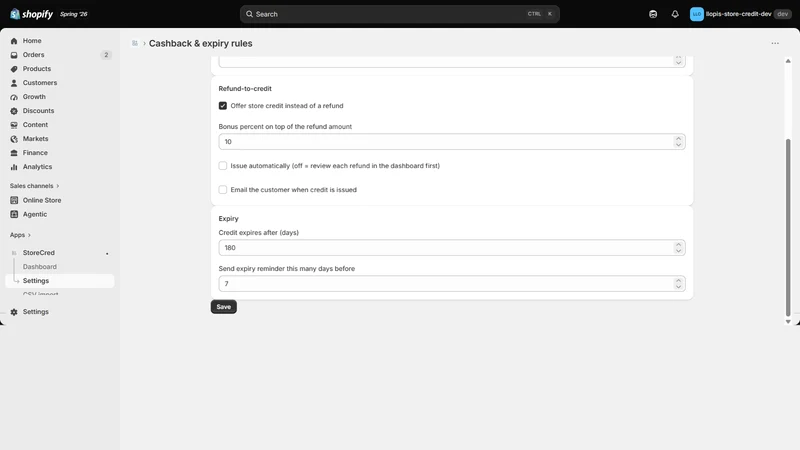Click the Products tag icon

pos(14,69)
